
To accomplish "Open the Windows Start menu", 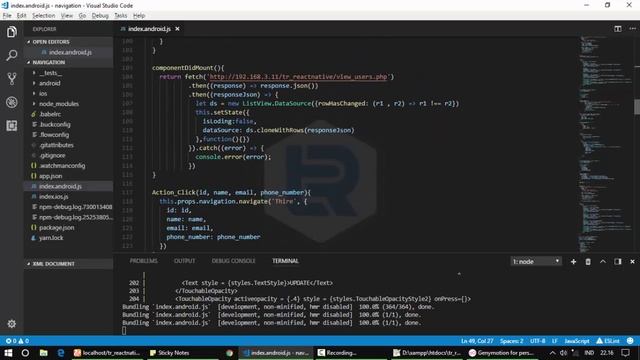I will [8, 353].
